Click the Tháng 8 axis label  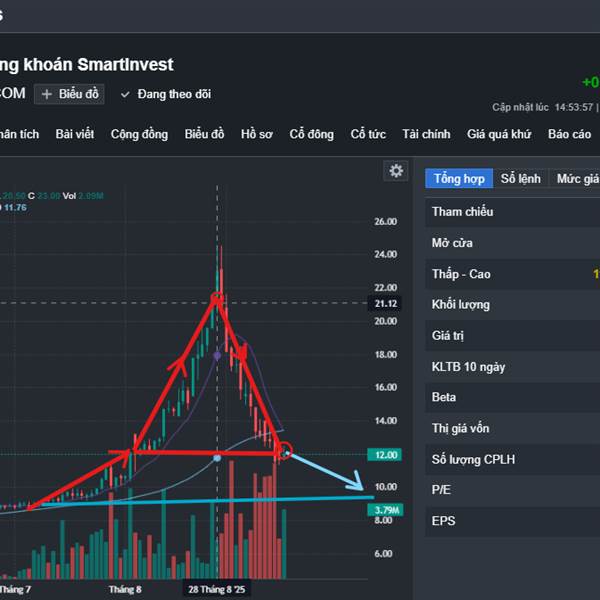125,590
